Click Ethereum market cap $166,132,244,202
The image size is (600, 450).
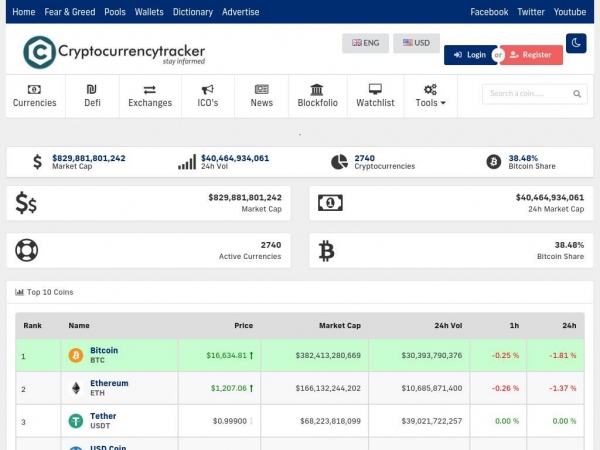pyautogui.click(x=328, y=388)
